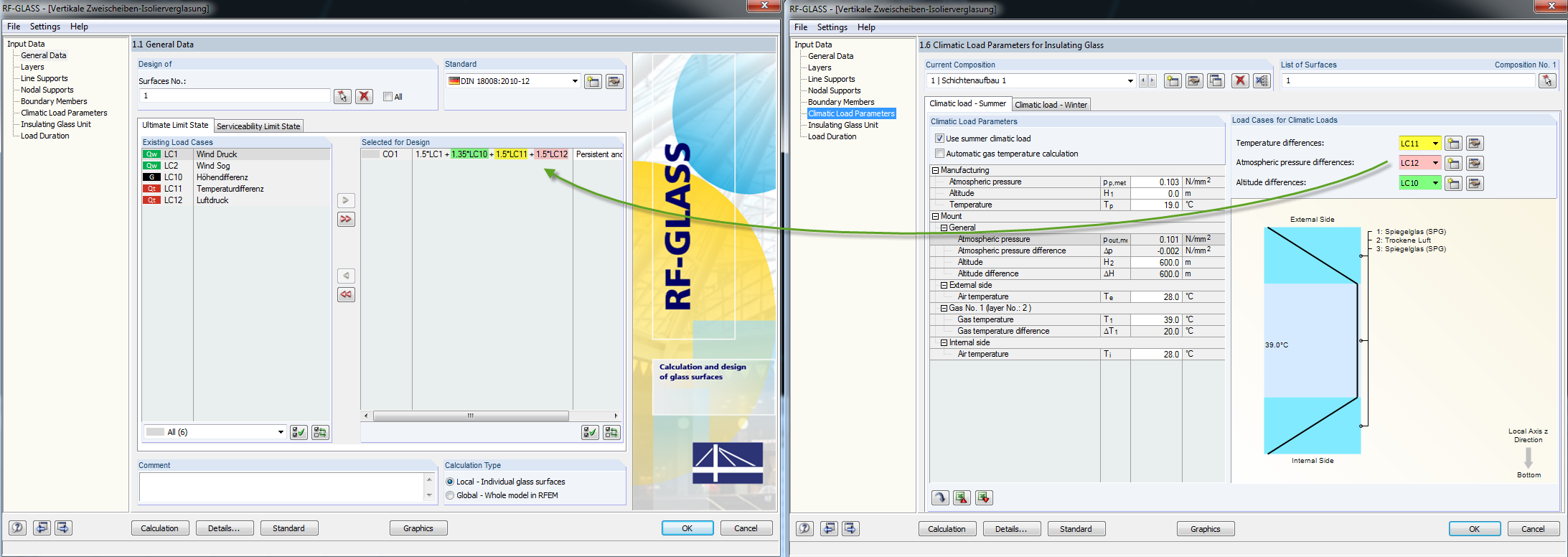This screenshot has height=557, width=1568.
Task: Click the help icon in General Data window
Action: point(18,528)
